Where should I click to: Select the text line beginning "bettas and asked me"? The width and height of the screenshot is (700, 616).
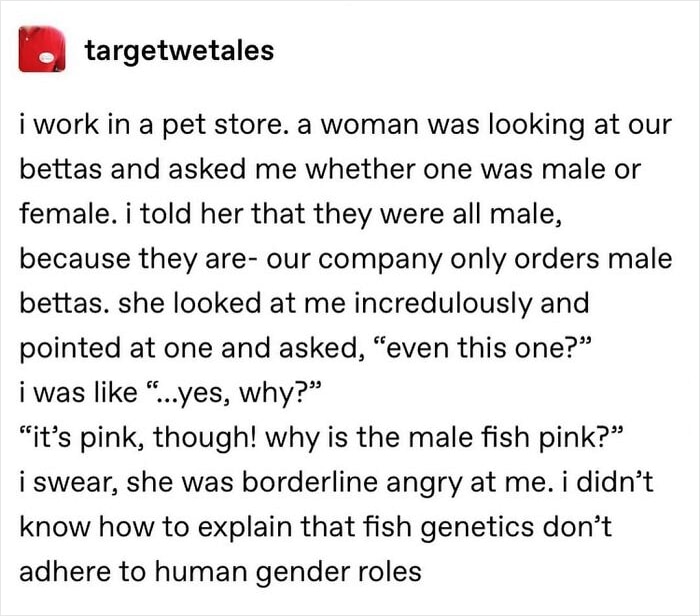click(330, 169)
